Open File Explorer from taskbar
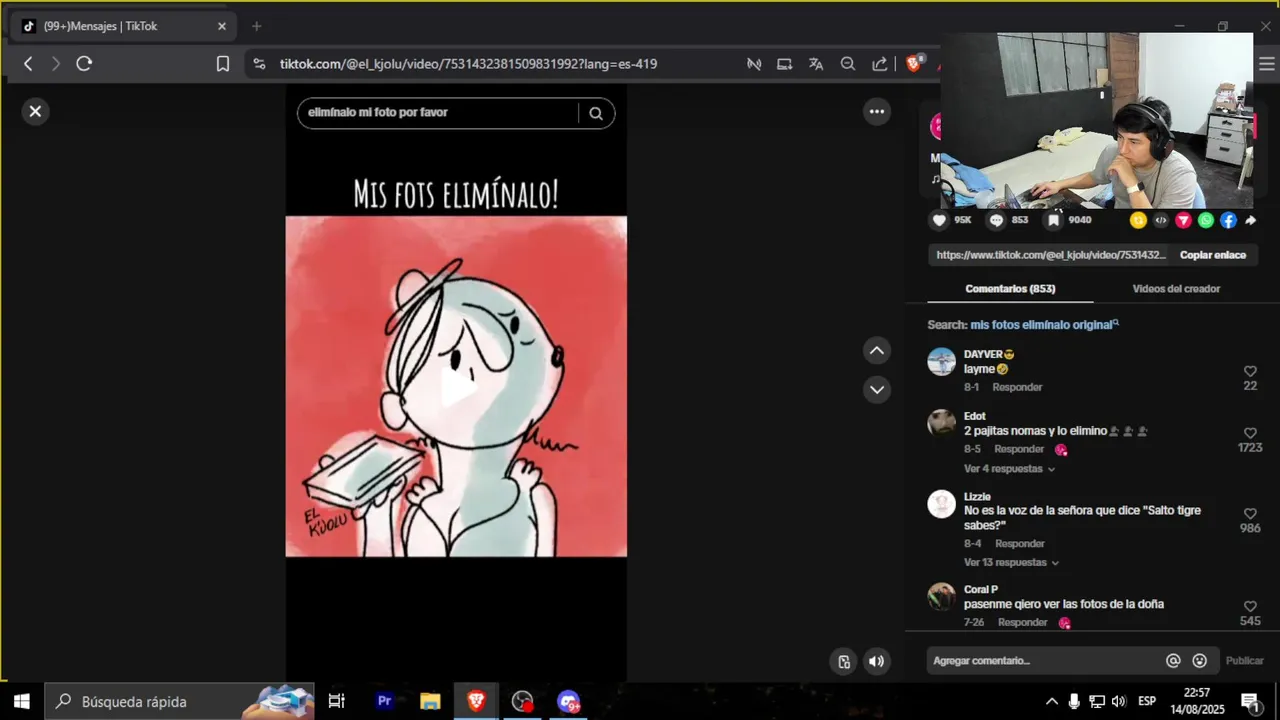The height and width of the screenshot is (720, 1280). [430, 701]
